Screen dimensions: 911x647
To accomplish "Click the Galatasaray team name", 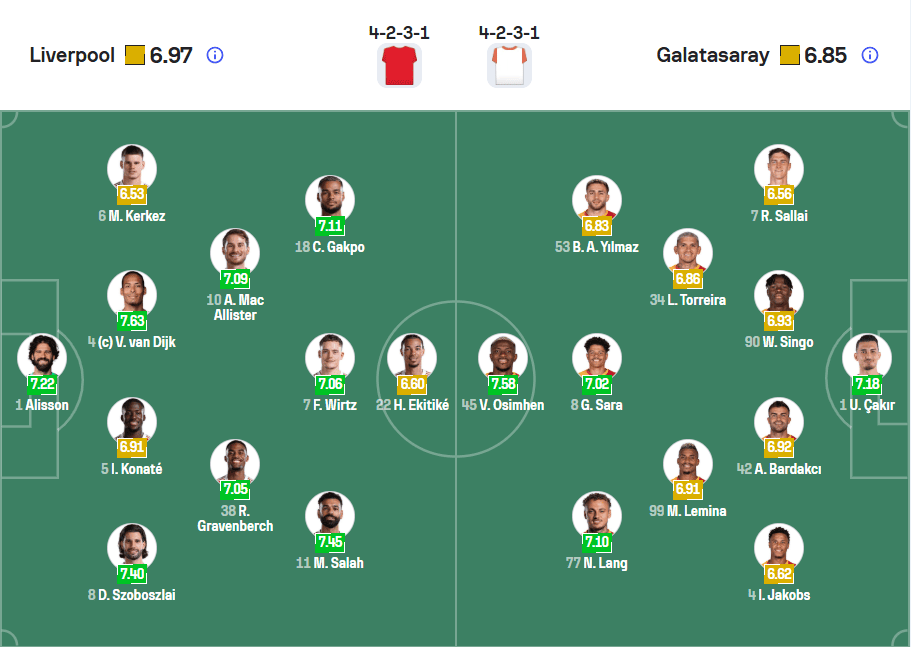I will pos(713,55).
